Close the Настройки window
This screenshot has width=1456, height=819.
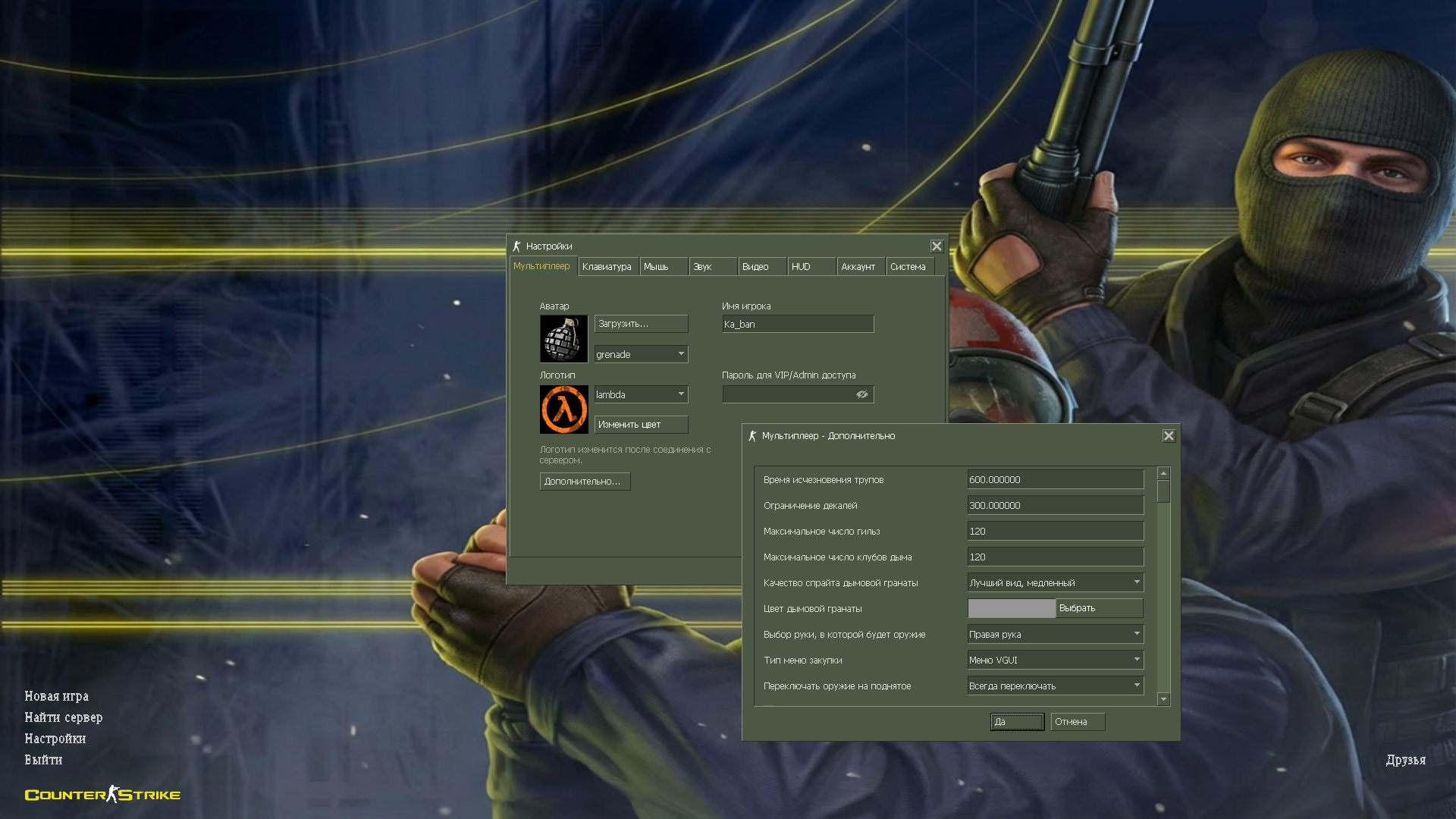click(x=937, y=246)
